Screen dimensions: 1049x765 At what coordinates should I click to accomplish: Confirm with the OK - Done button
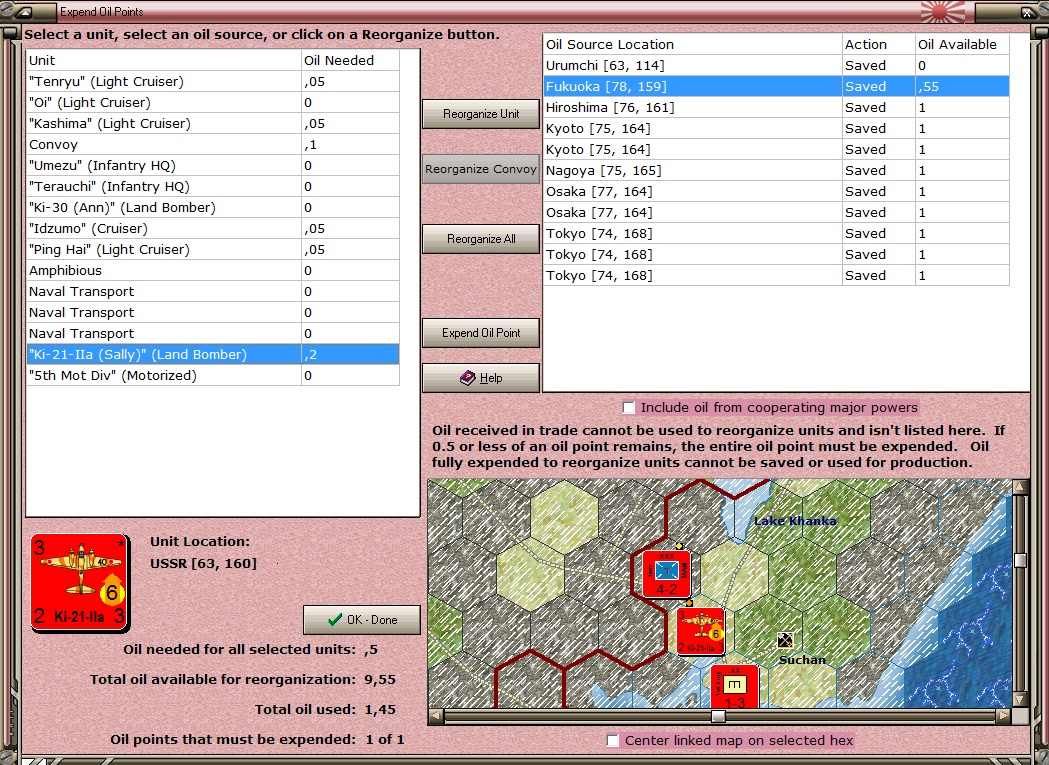[x=362, y=620]
